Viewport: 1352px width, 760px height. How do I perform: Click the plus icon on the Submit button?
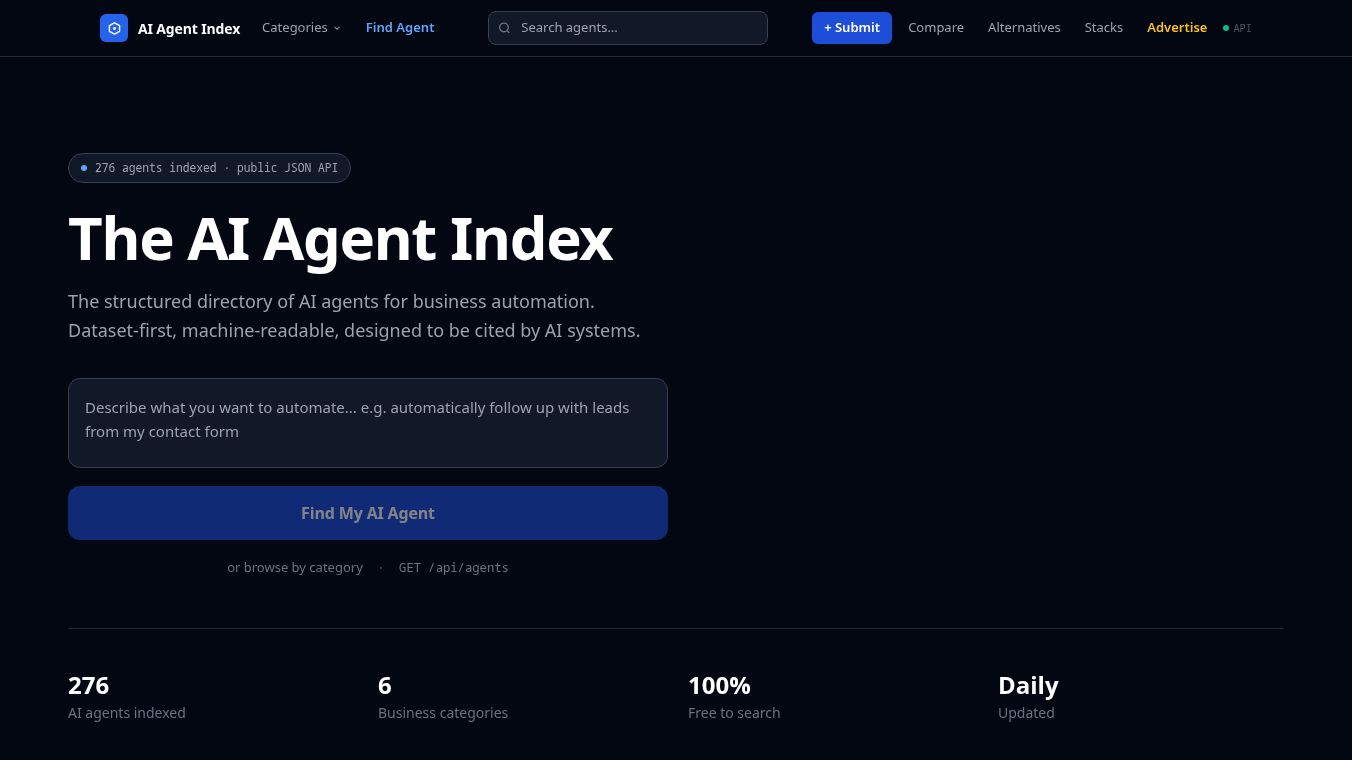(x=829, y=28)
